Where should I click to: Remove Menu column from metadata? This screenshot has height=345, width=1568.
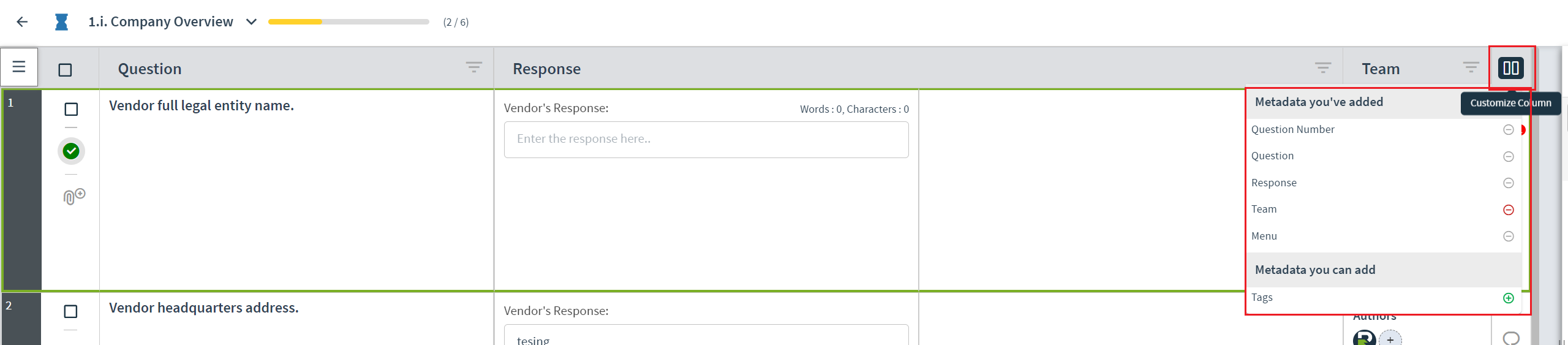click(x=1509, y=237)
